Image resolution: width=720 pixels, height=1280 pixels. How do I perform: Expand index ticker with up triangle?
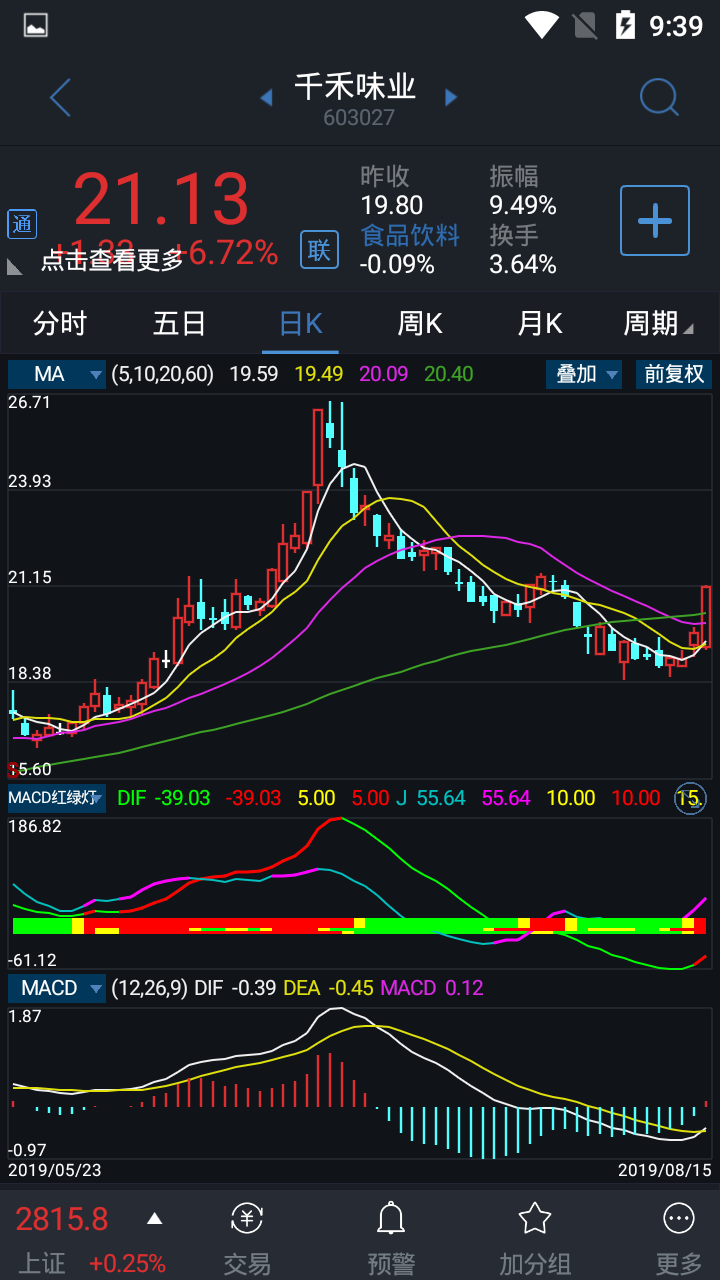click(x=154, y=1218)
